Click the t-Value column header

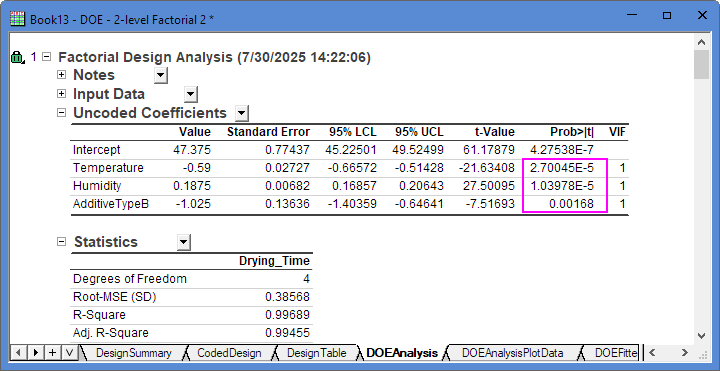495,132
